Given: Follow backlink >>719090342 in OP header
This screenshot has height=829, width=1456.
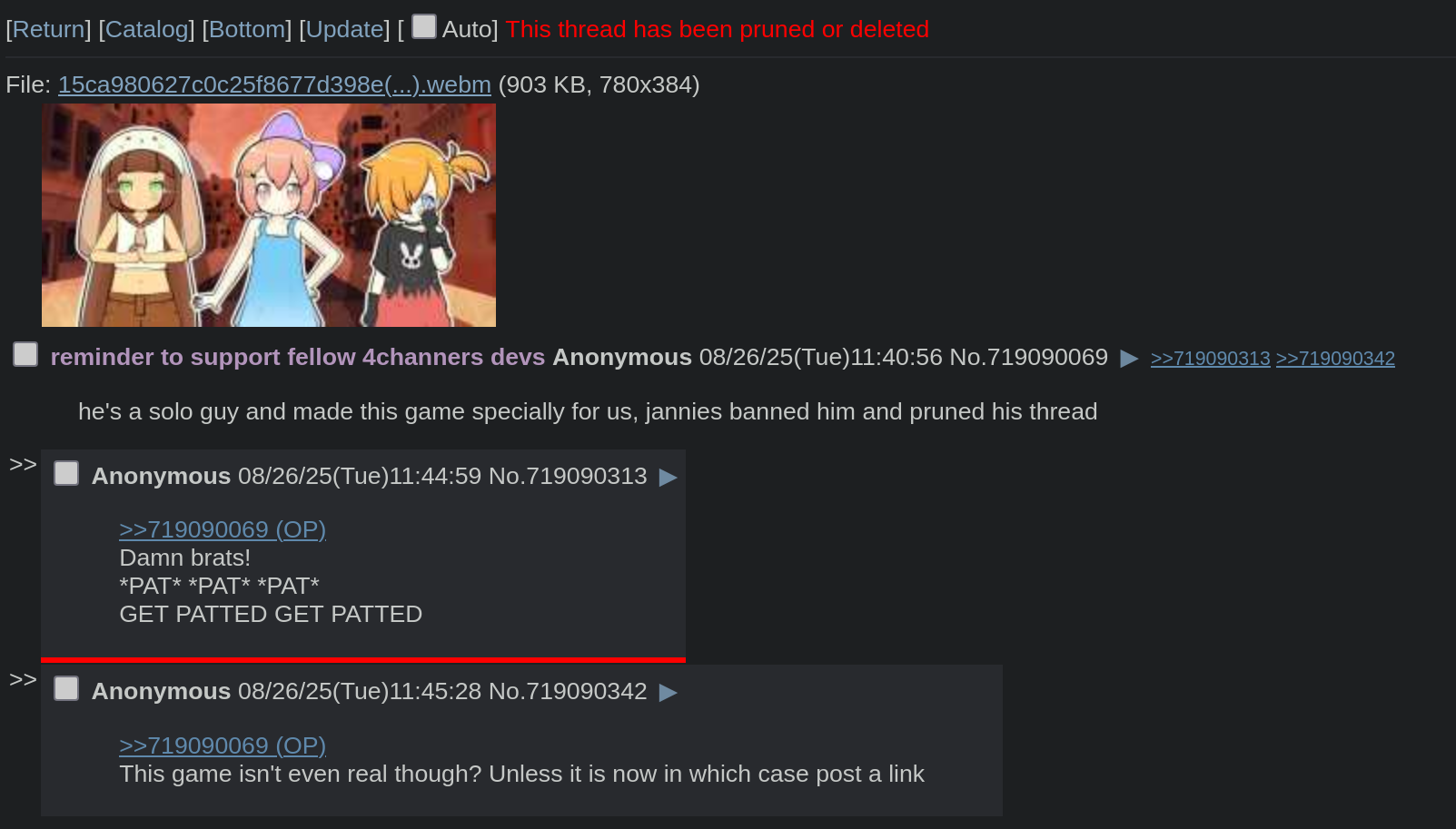Looking at the screenshot, I should 1335,359.
